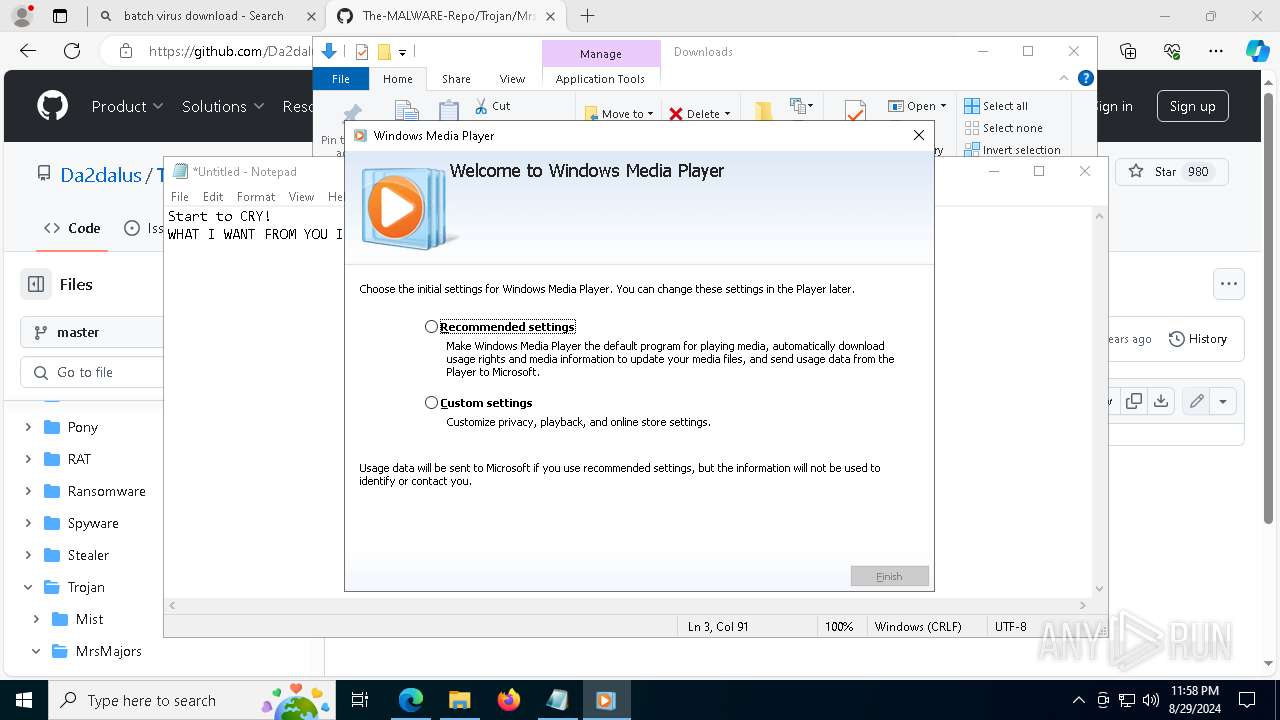Collapse the Explorer ribbon with chevron
The height and width of the screenshot is (720, 1280).
click(x=1064, y=78)
